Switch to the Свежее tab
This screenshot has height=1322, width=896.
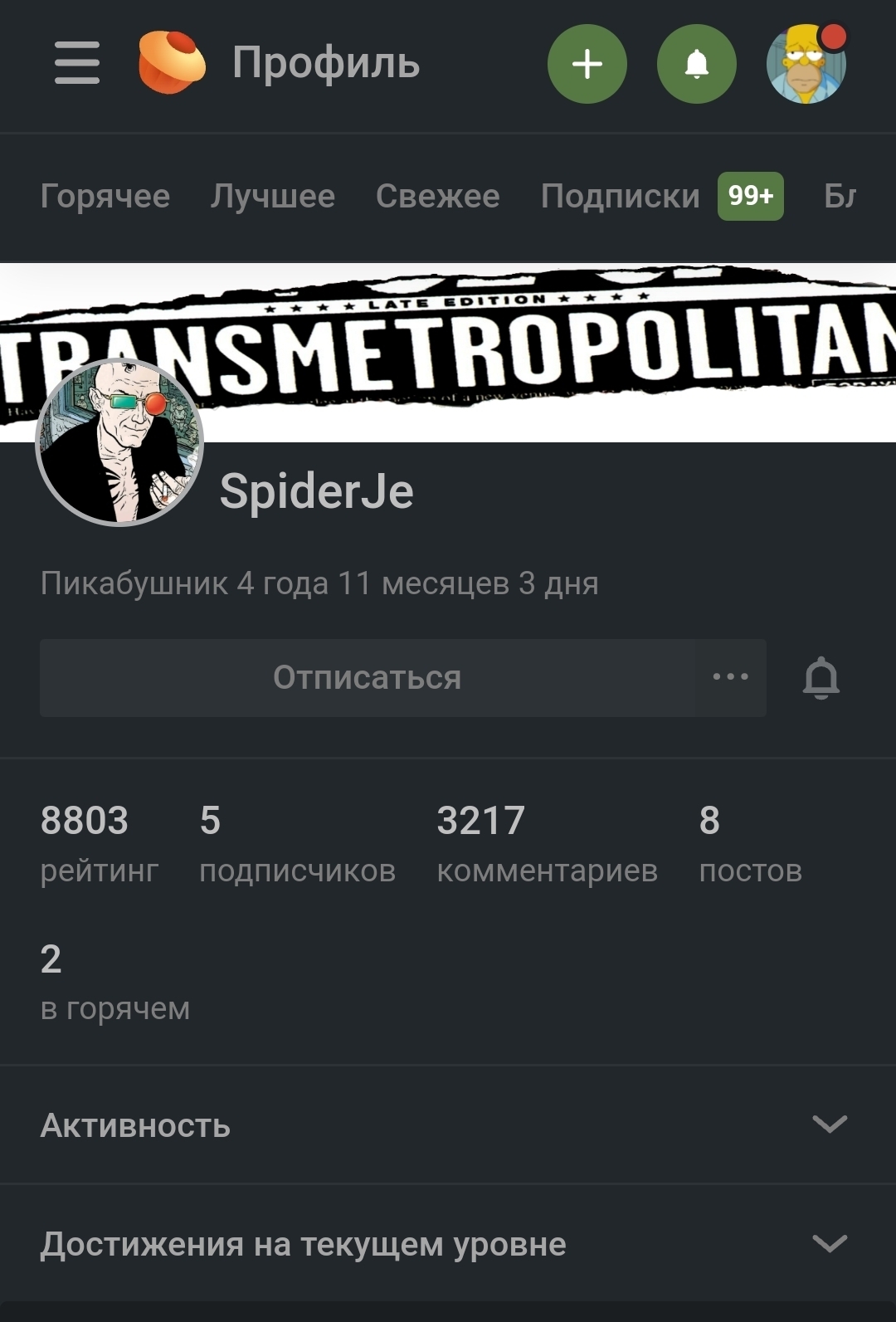tap(438, 196)
